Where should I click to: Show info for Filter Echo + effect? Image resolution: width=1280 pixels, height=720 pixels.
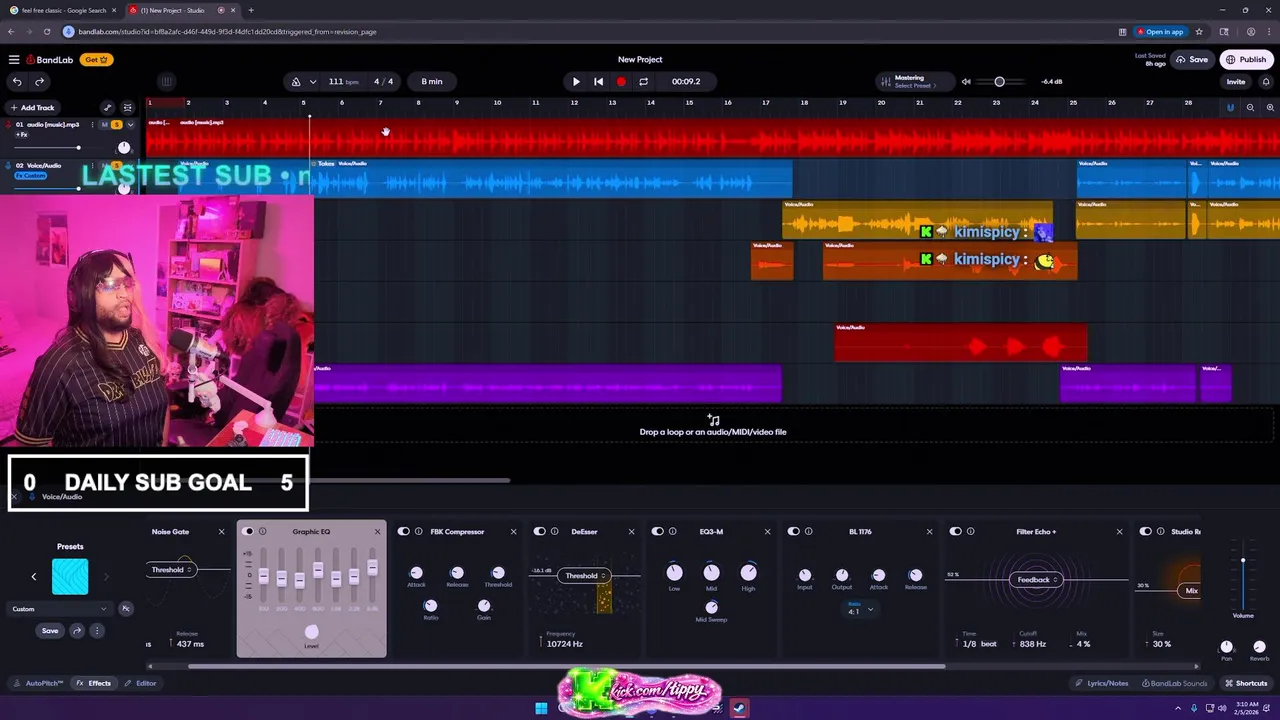970,532
